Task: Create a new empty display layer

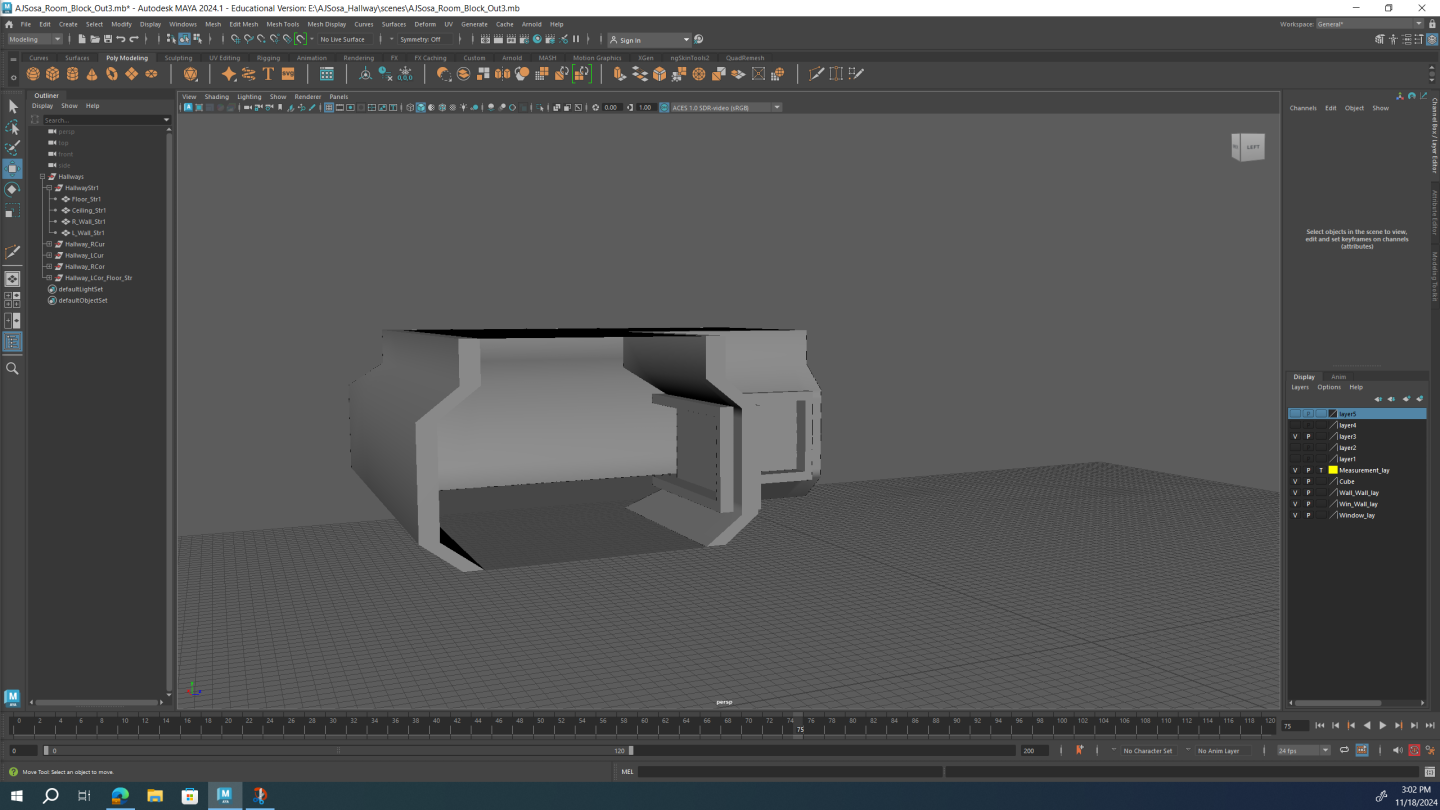Action: click(1406, 399)
